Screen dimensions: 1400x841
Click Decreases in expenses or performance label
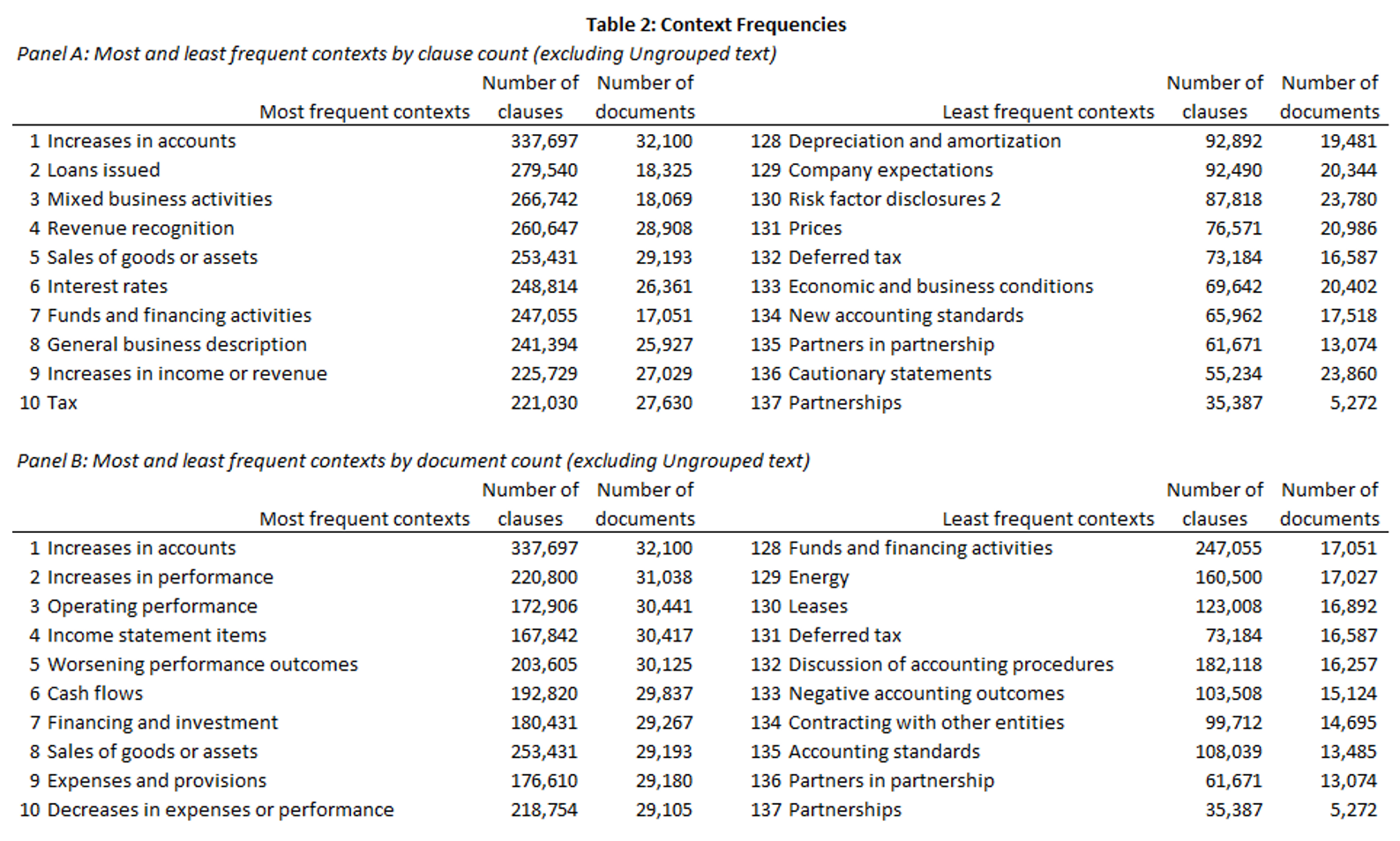point(221,810)
